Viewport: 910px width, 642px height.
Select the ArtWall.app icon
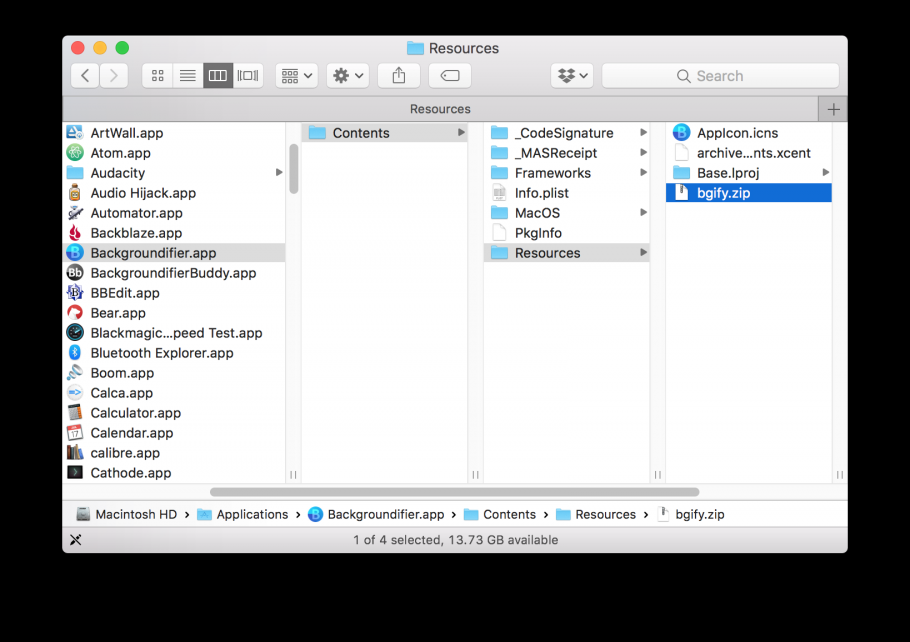click(x=75, y=132)
